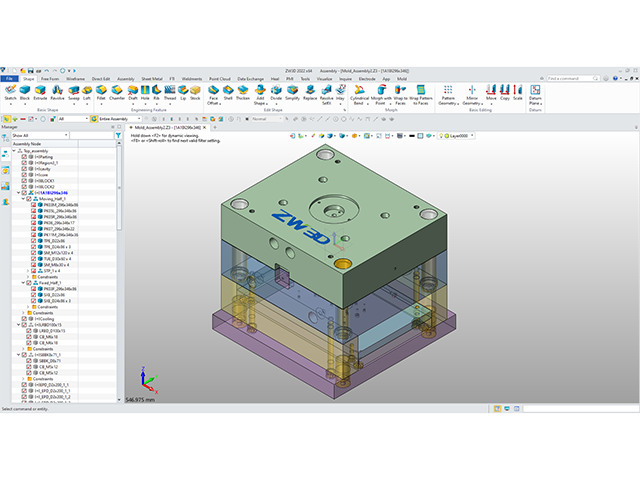Select the Mold_Assembly2.Z3 document tab

click(167, 127)
